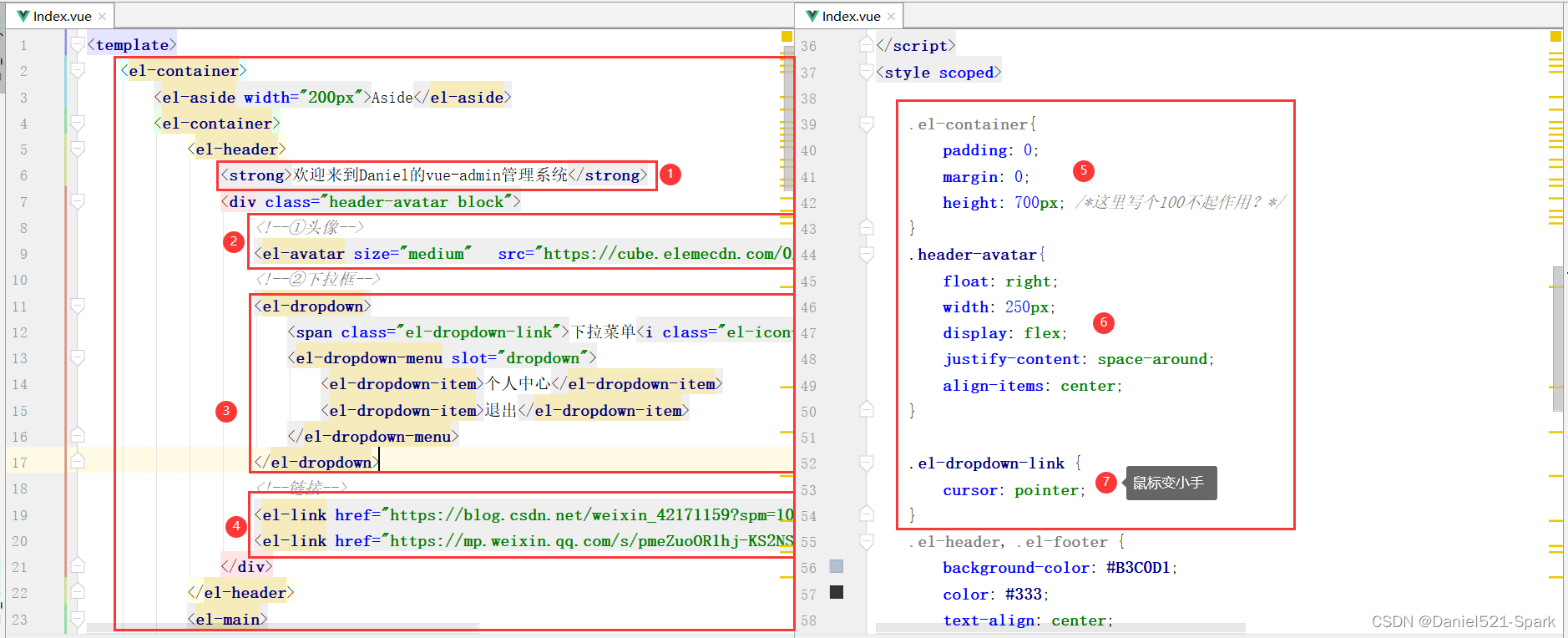Click the 下拉框 comment line

[x=318, y=279]
